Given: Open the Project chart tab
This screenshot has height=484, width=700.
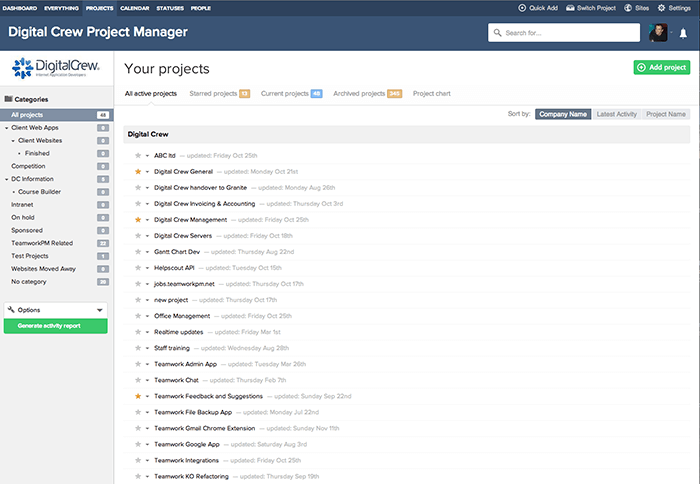Looking at the screenshot, I should [432, 93].
